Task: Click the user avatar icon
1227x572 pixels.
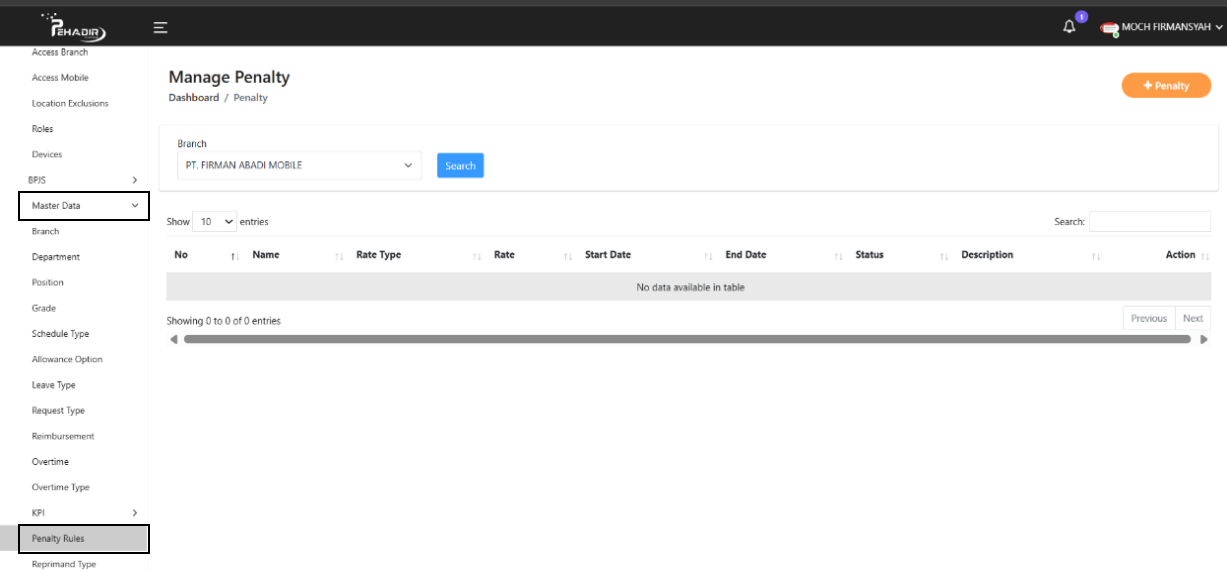Action: (1109, 28)
